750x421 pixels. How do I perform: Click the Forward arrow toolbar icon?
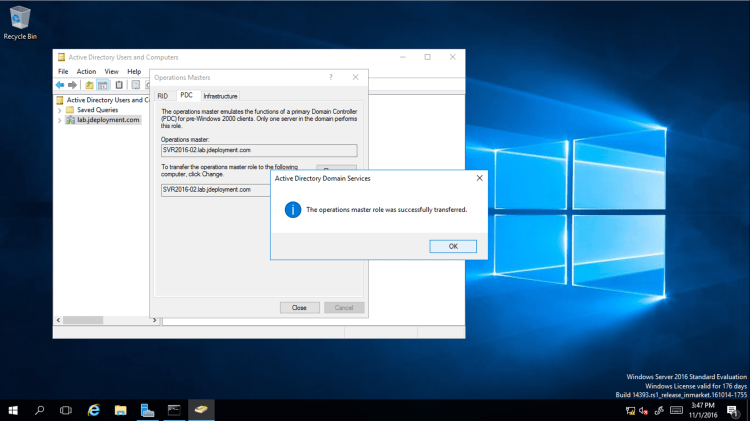tap(73, 85)
